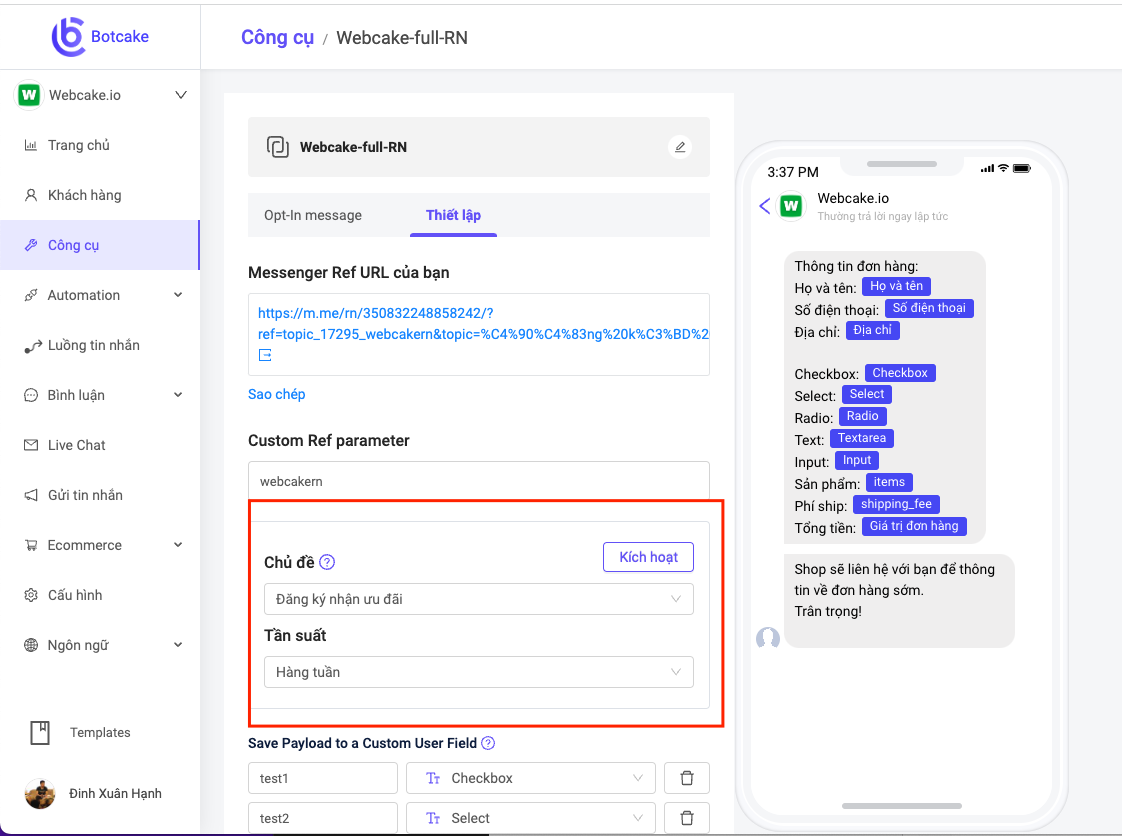Click the Sao chép copy link

(277, 394)
